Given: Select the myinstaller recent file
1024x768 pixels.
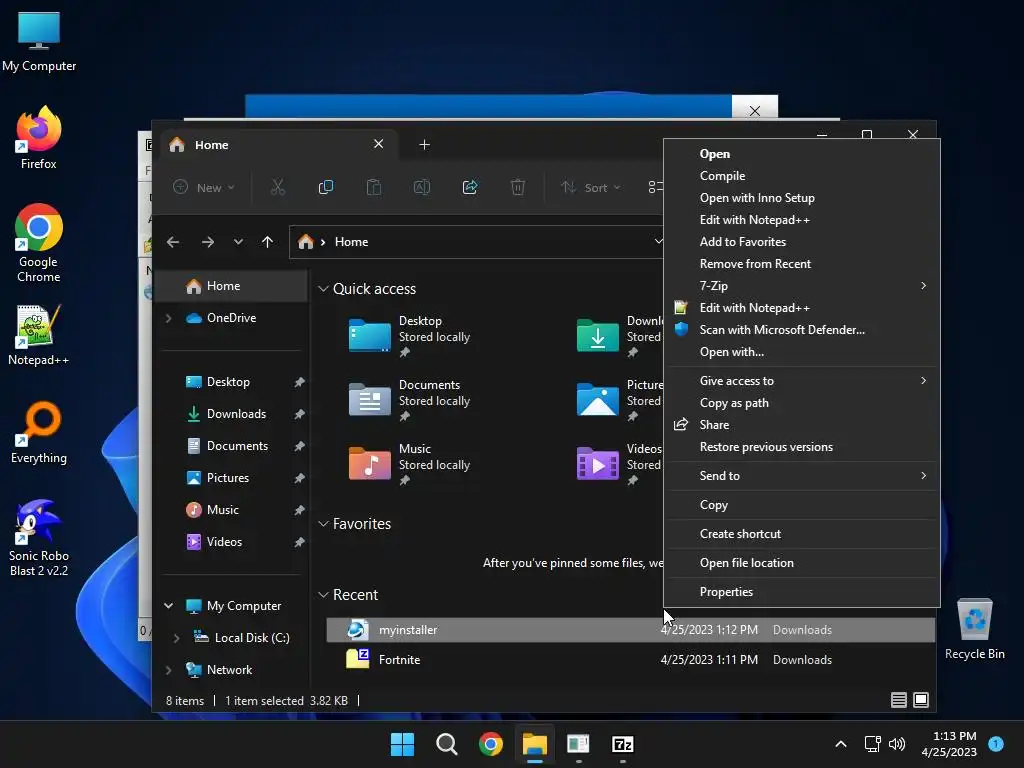Looking at the screenshot, I should pos(630,630).
